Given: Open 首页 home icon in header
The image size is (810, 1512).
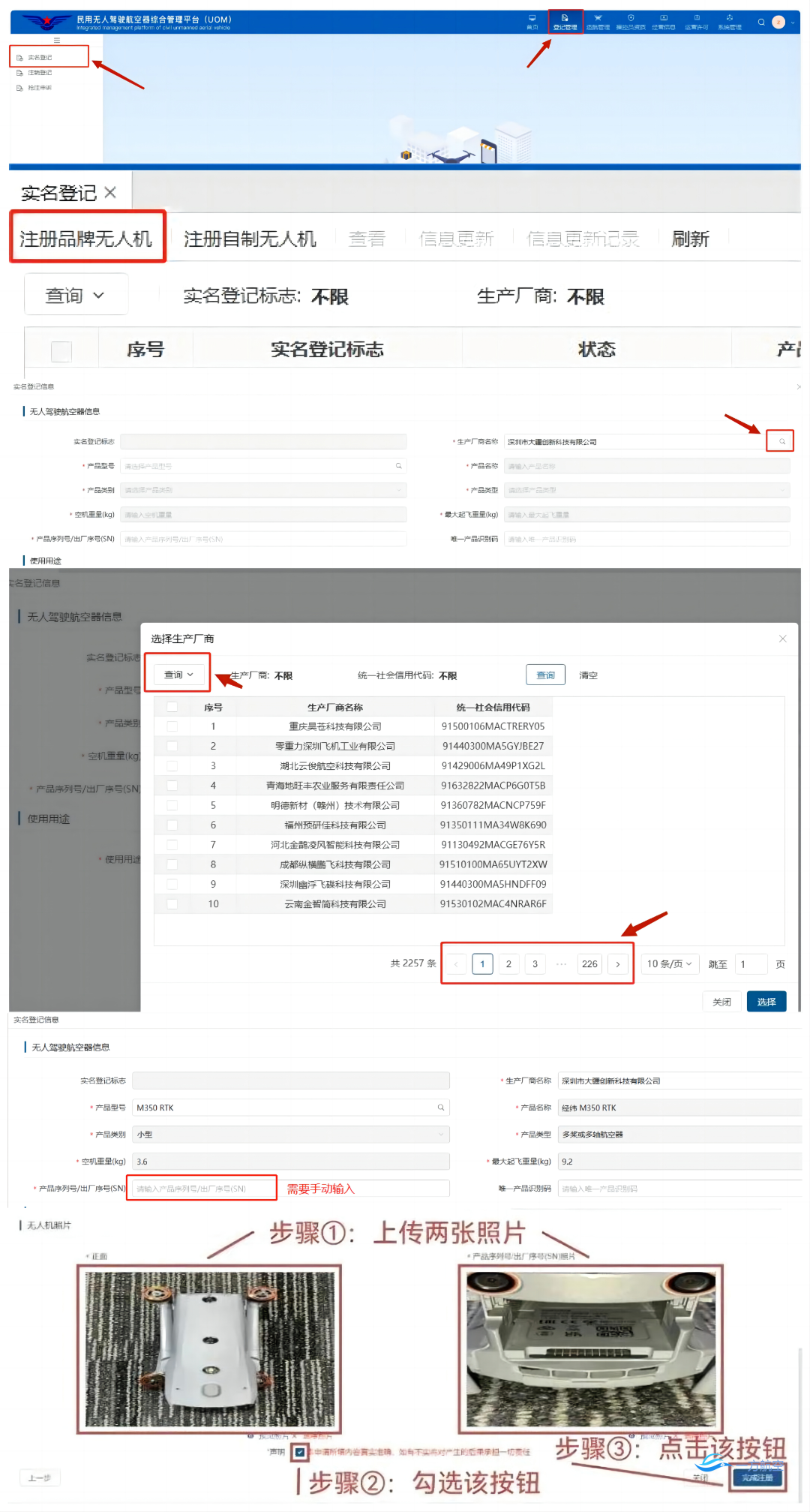Looking at the screenshot, I should (x=532, y=21).
